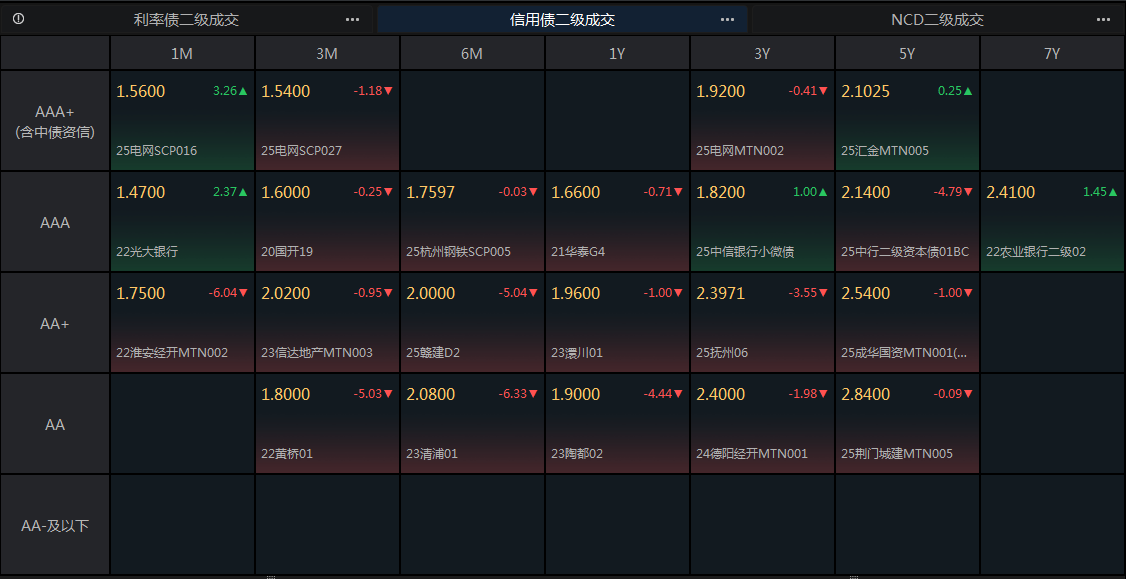The image size is (1126, 579).
Task: Select the AAA+ (含中债资信) rating row header
Action: click(x=55, y=121)
